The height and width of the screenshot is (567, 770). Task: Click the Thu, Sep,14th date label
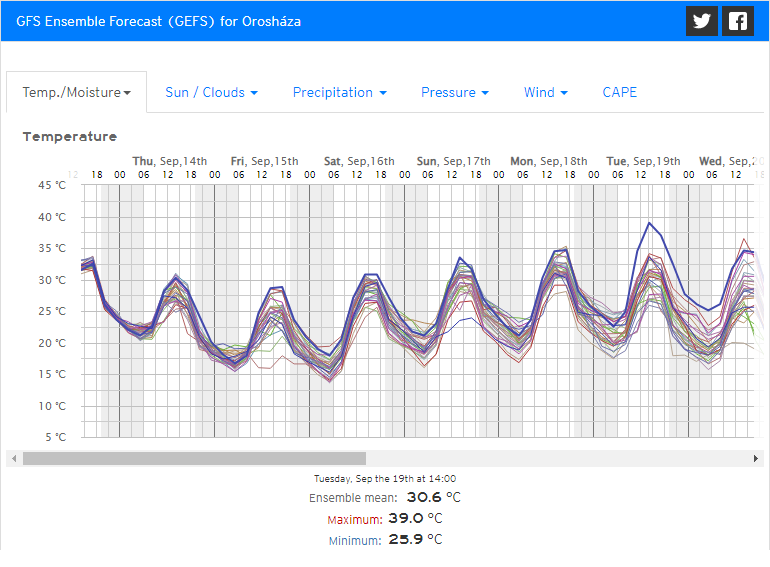170,161
